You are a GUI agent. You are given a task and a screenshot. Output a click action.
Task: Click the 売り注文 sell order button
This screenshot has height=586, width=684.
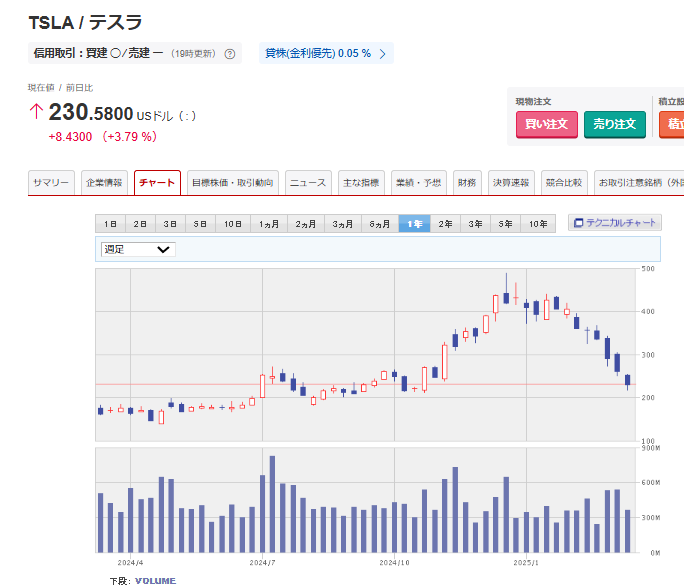coord(615,124)
